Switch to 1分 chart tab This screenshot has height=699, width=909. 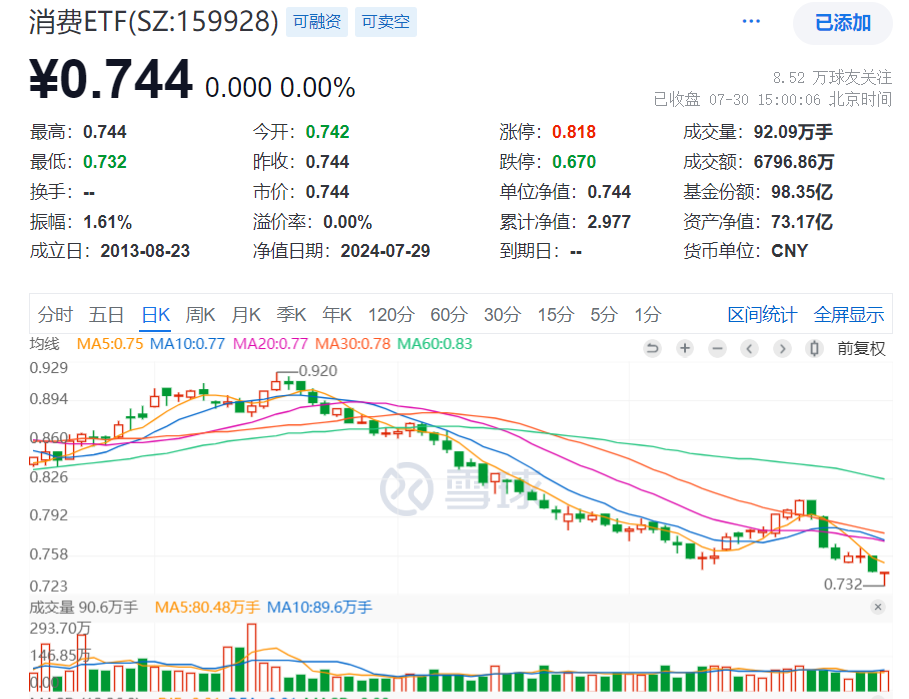coord(648,315)
